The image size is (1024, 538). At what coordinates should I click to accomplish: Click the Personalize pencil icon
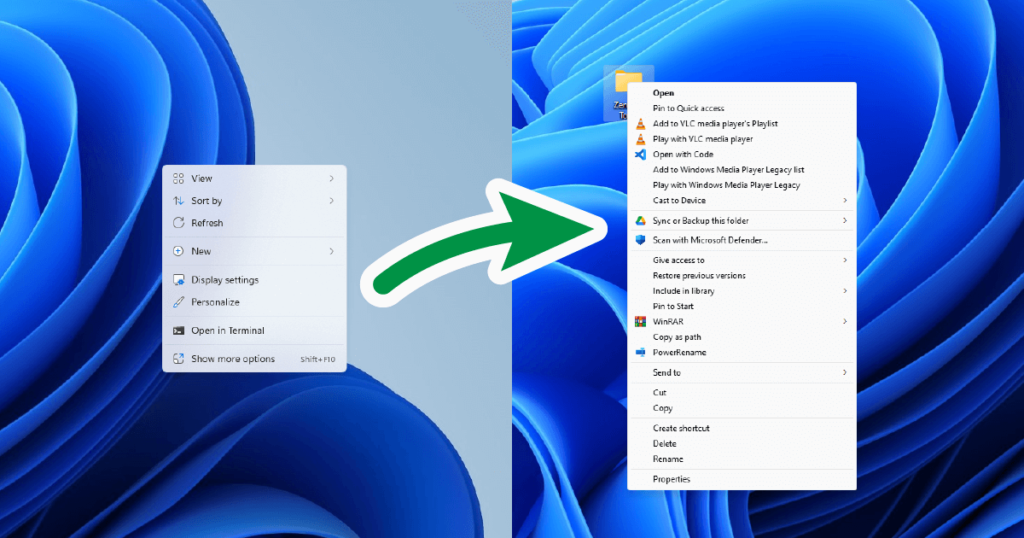(x=178, y=302)
